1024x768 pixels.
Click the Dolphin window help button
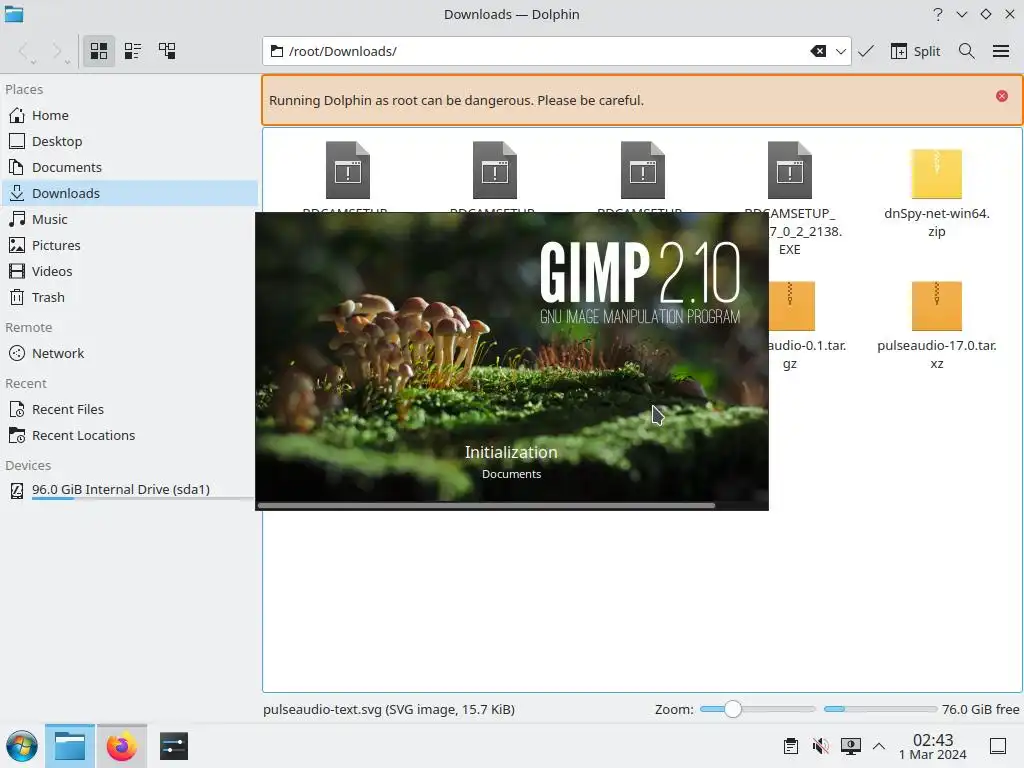[938, 14]
